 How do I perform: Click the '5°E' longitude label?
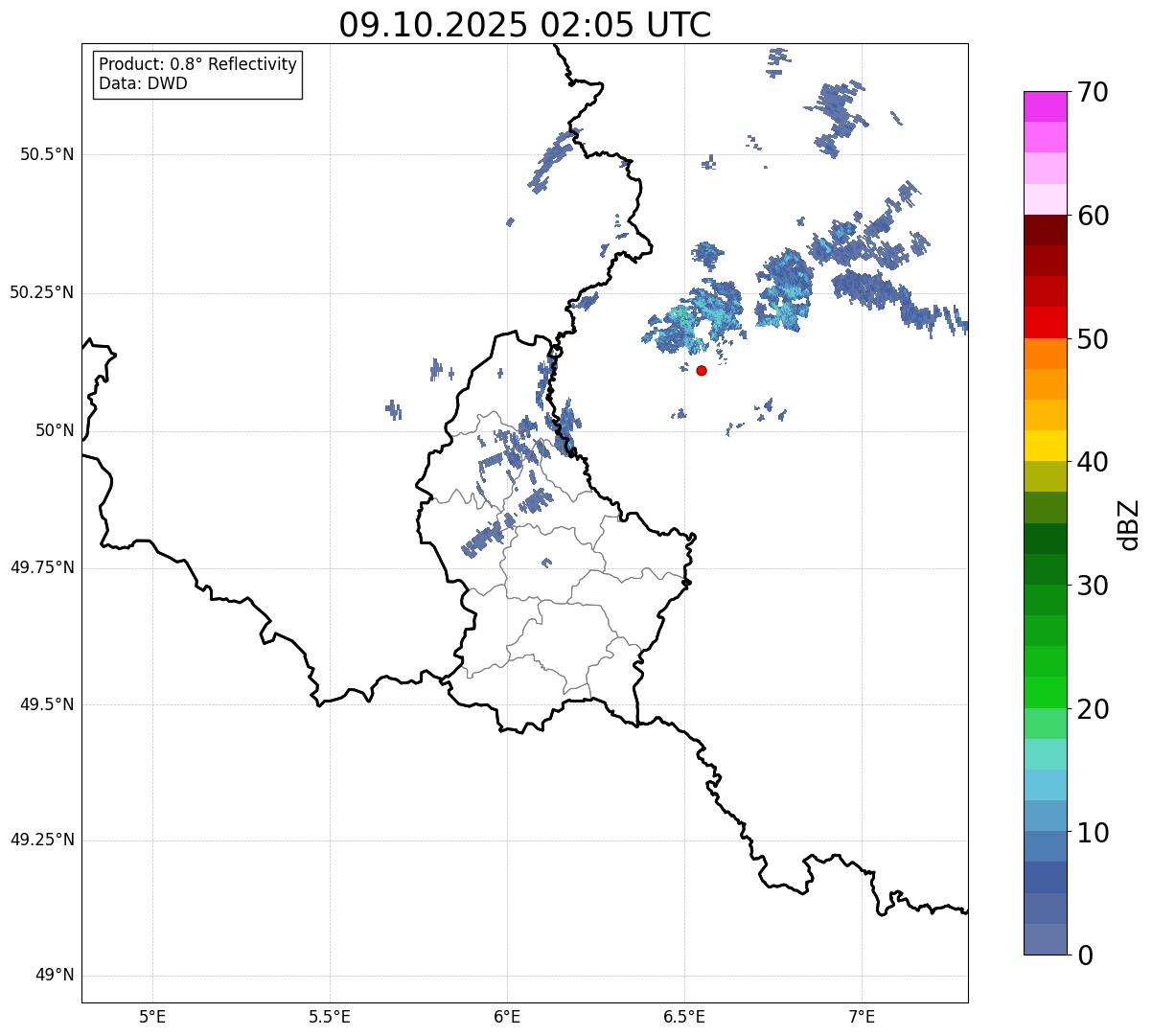click(152, 1017)
